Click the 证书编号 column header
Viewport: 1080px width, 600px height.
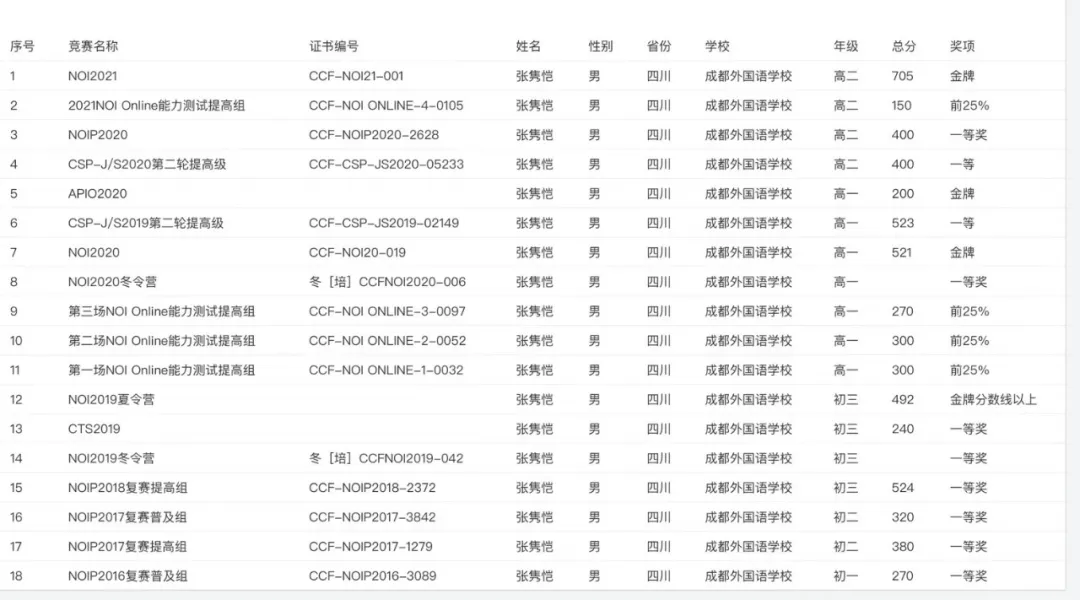(333, 46)
